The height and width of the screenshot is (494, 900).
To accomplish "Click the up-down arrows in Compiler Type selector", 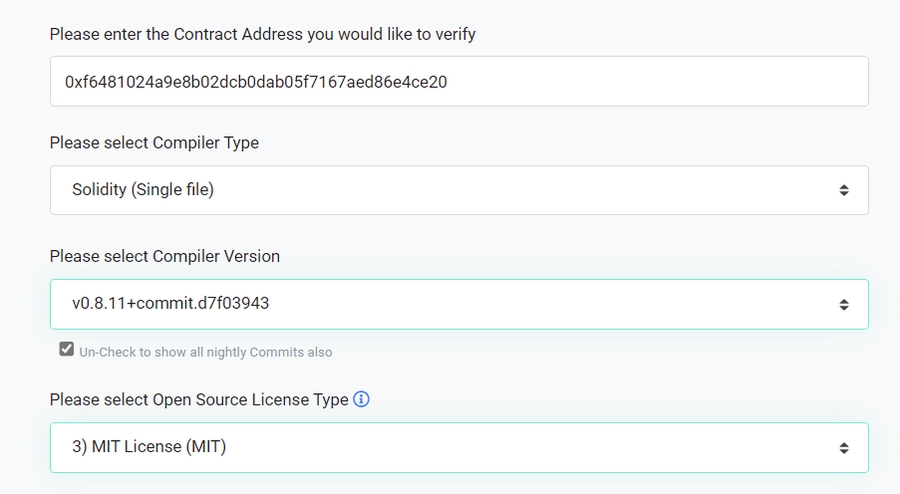I will pos(844,190).
